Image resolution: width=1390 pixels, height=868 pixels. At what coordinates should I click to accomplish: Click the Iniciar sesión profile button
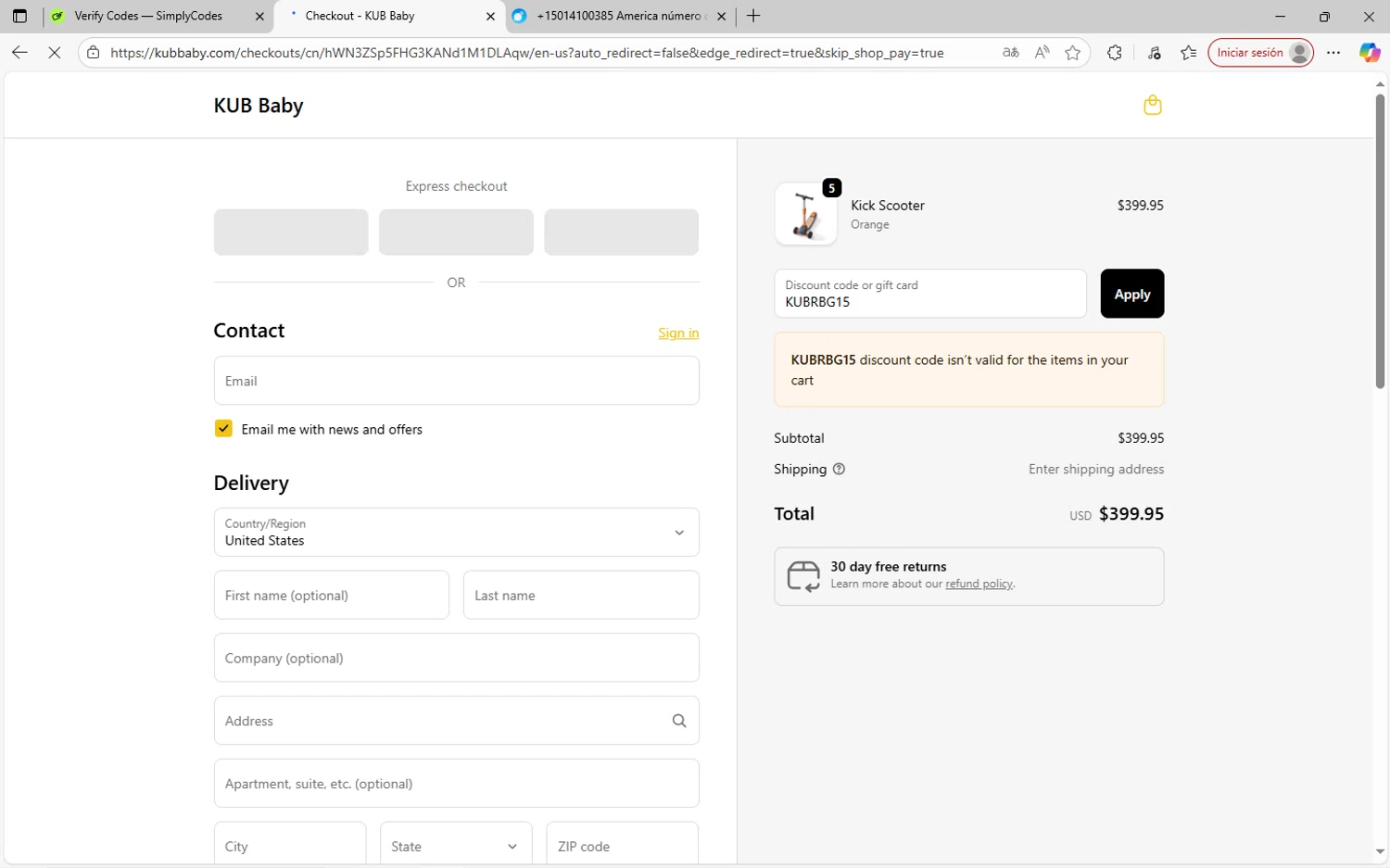1260,53
